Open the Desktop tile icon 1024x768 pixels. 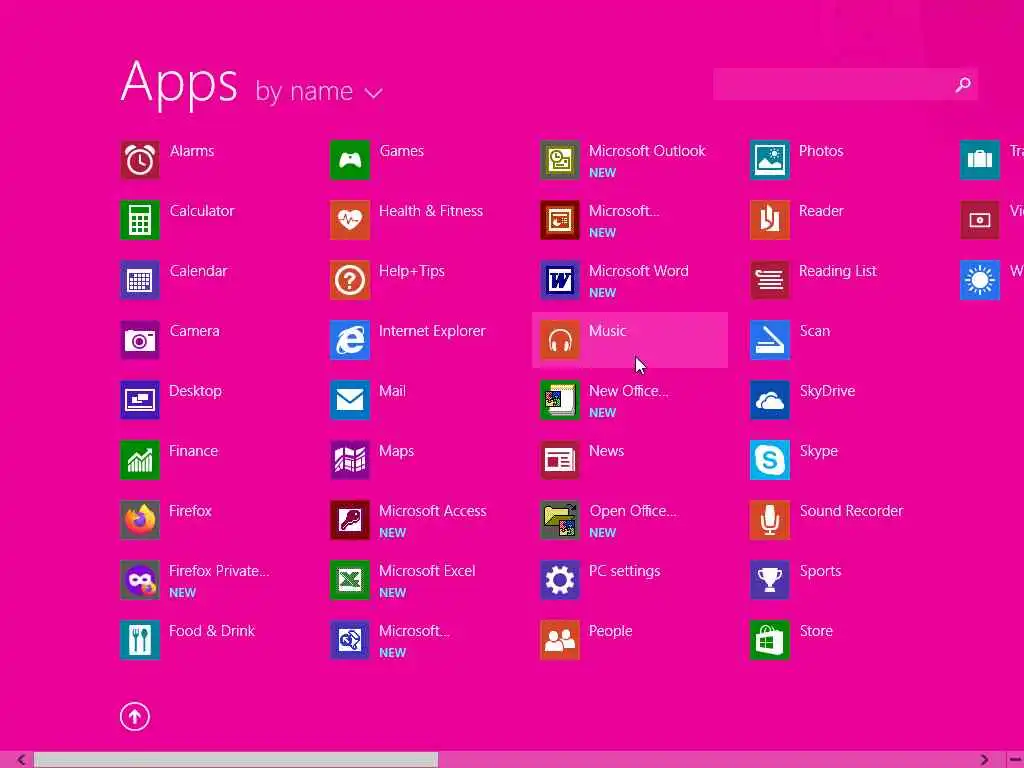tap(140, 400)
